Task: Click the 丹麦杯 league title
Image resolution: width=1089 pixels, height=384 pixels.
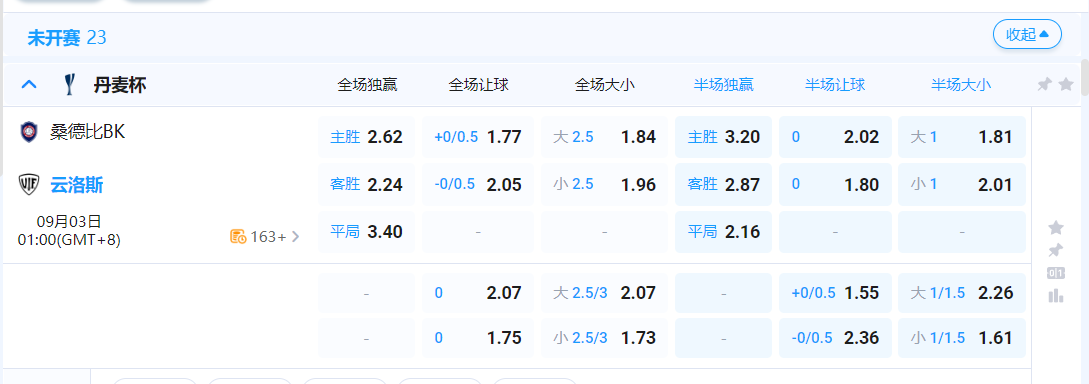Action: tap(119, 85)
